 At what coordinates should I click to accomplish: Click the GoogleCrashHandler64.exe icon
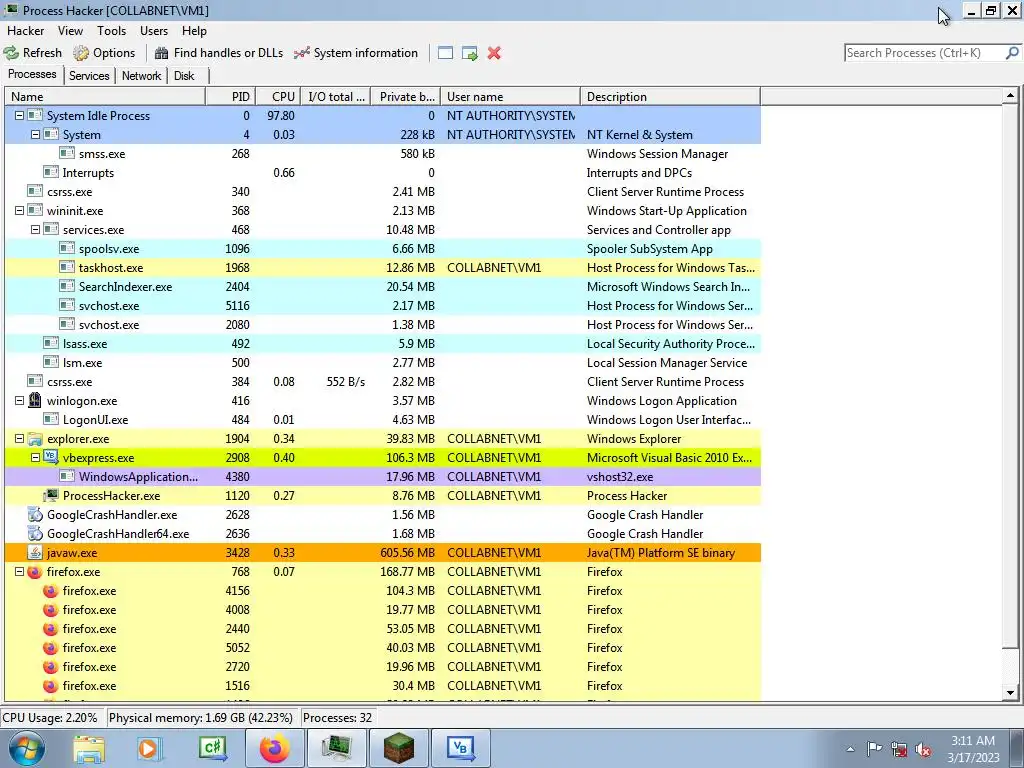click(35, 534)
